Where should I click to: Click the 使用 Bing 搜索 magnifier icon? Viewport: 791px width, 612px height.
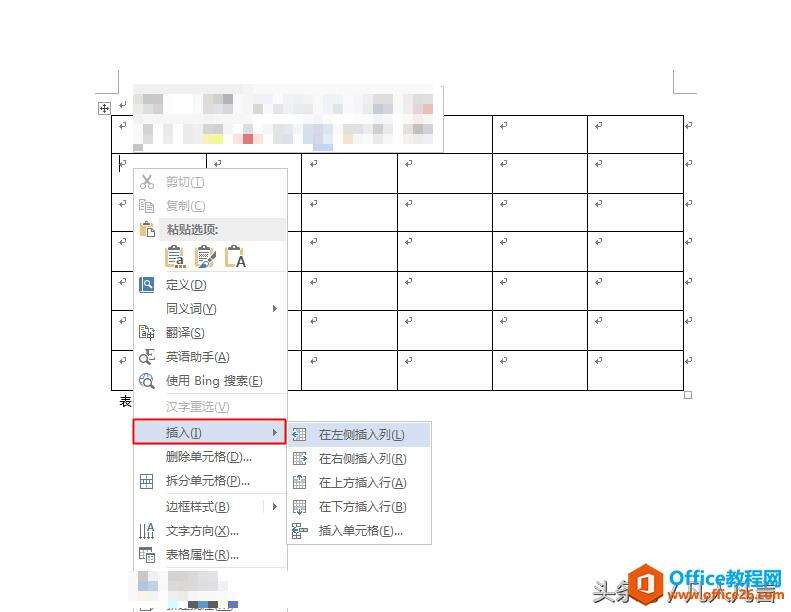[x=147, y=380]
